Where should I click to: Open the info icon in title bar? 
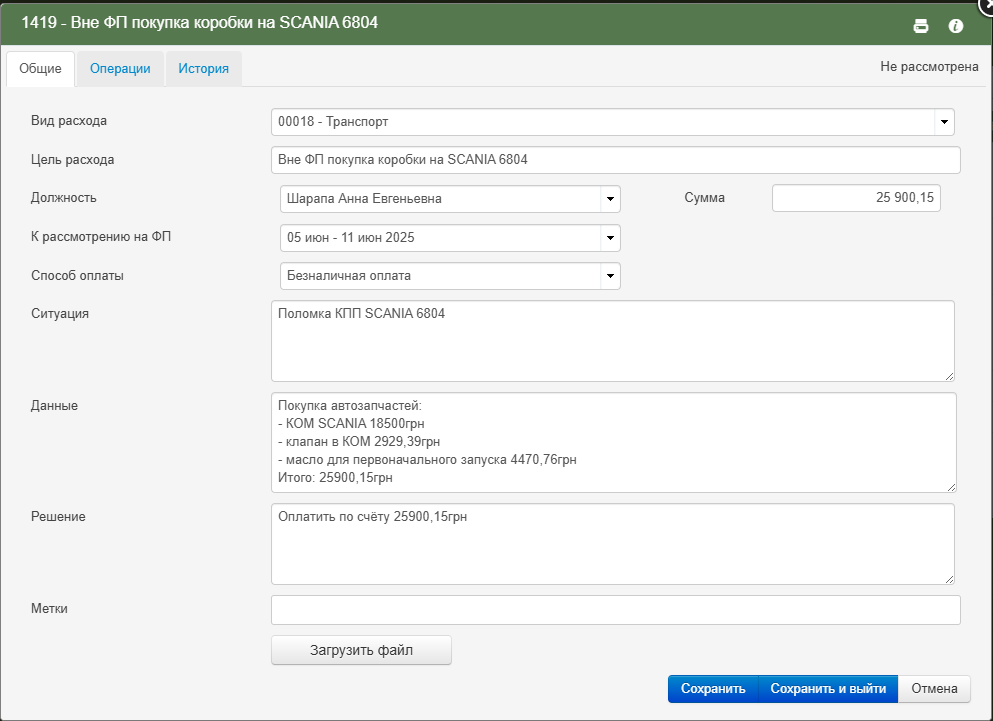956,26
